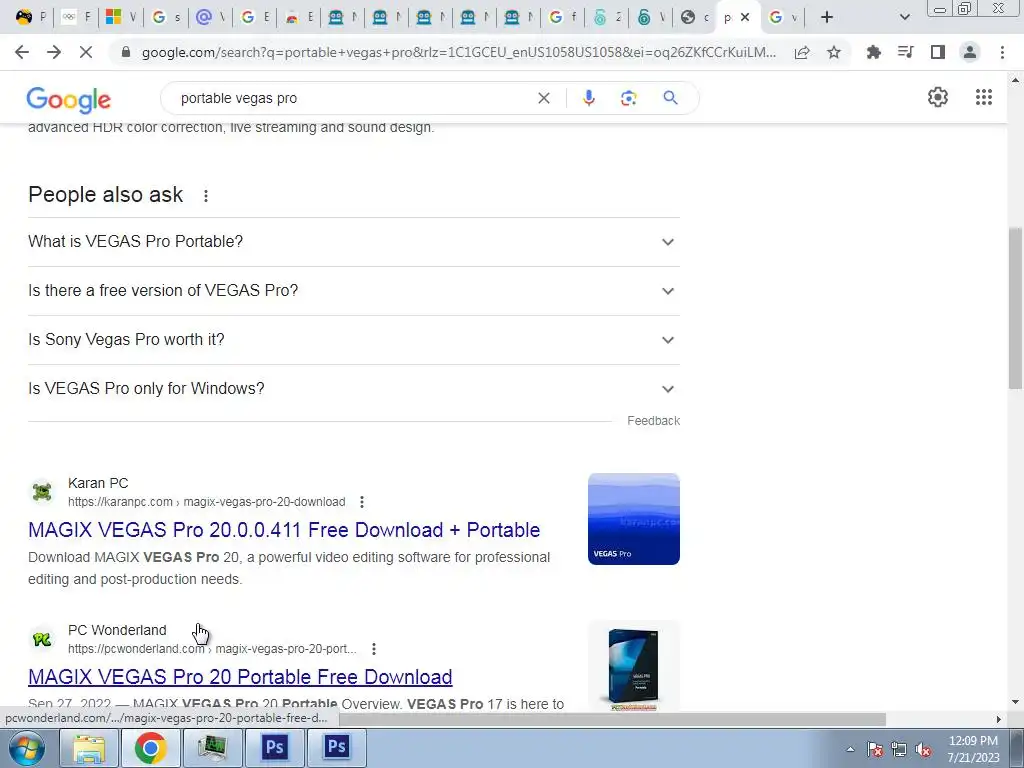Screen dimensions: 1024x768
Task: View site information via the lock icon
Action: 126,52
